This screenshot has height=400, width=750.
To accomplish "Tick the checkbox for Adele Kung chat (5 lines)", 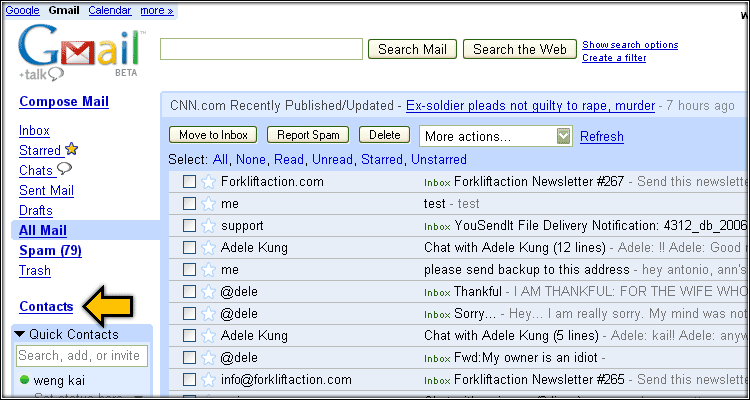I will point(189,336).
